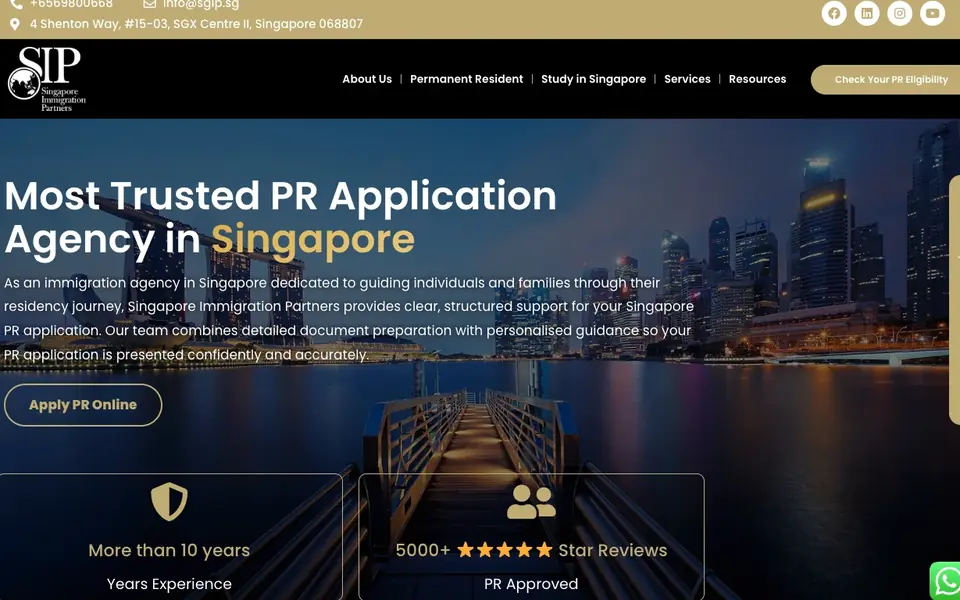Click the 'PR Approved' label
Image resolution: width=960 pixels, height=600 pixels.
click(531, 584)
